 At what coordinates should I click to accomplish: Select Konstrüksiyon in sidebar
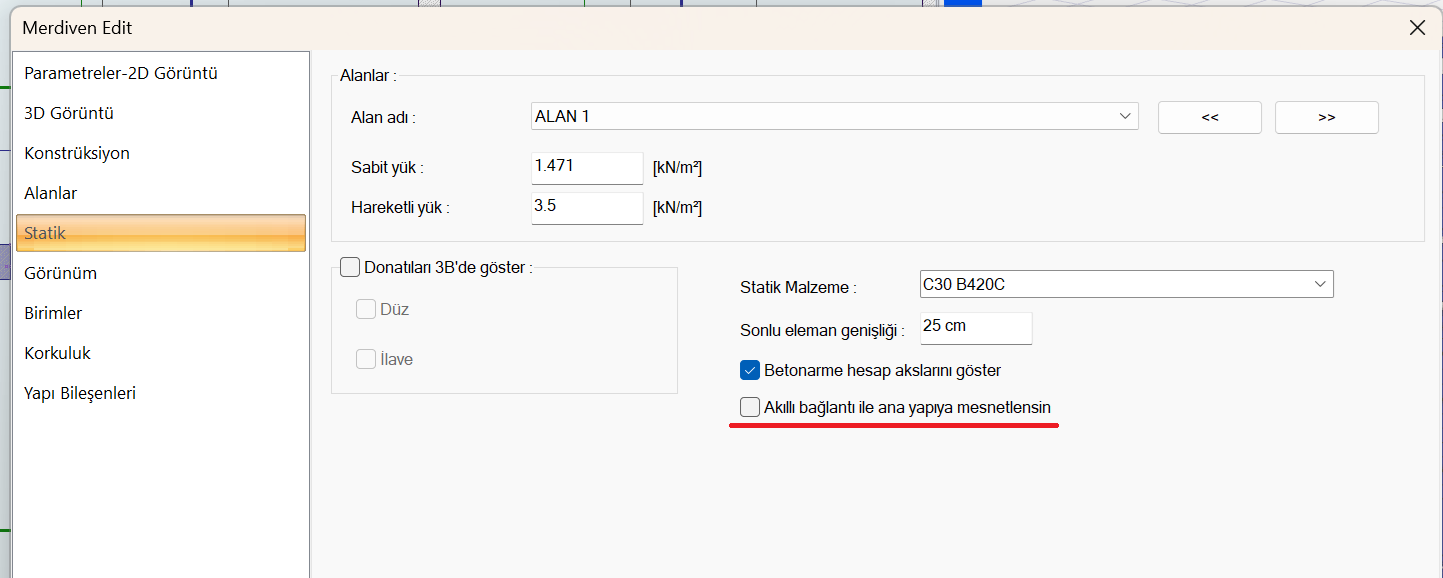tap(77, 153)
